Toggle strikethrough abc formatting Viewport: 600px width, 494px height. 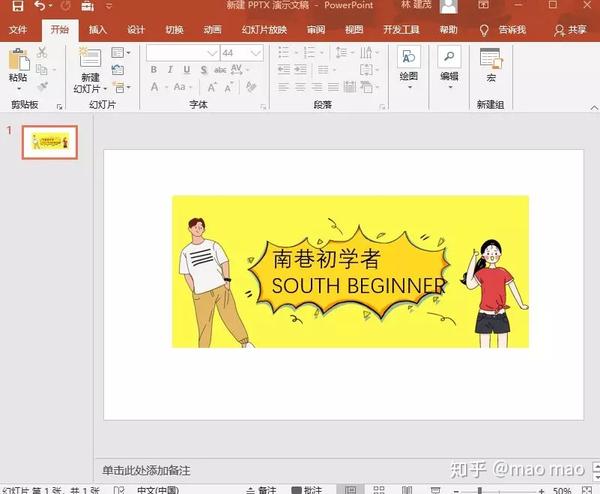[220, 70]
